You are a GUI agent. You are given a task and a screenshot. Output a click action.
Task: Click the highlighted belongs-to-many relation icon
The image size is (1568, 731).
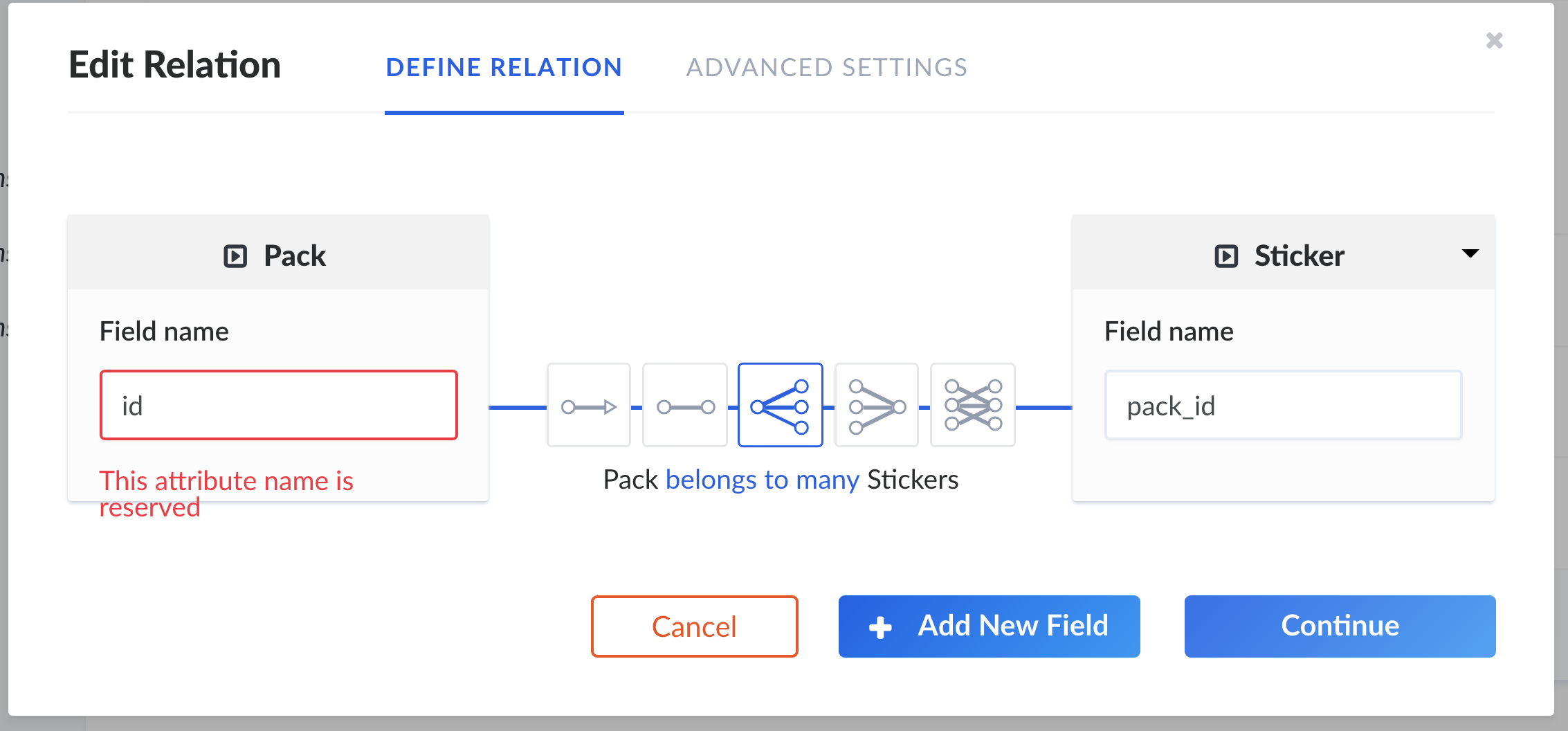[x=780, y=406]
